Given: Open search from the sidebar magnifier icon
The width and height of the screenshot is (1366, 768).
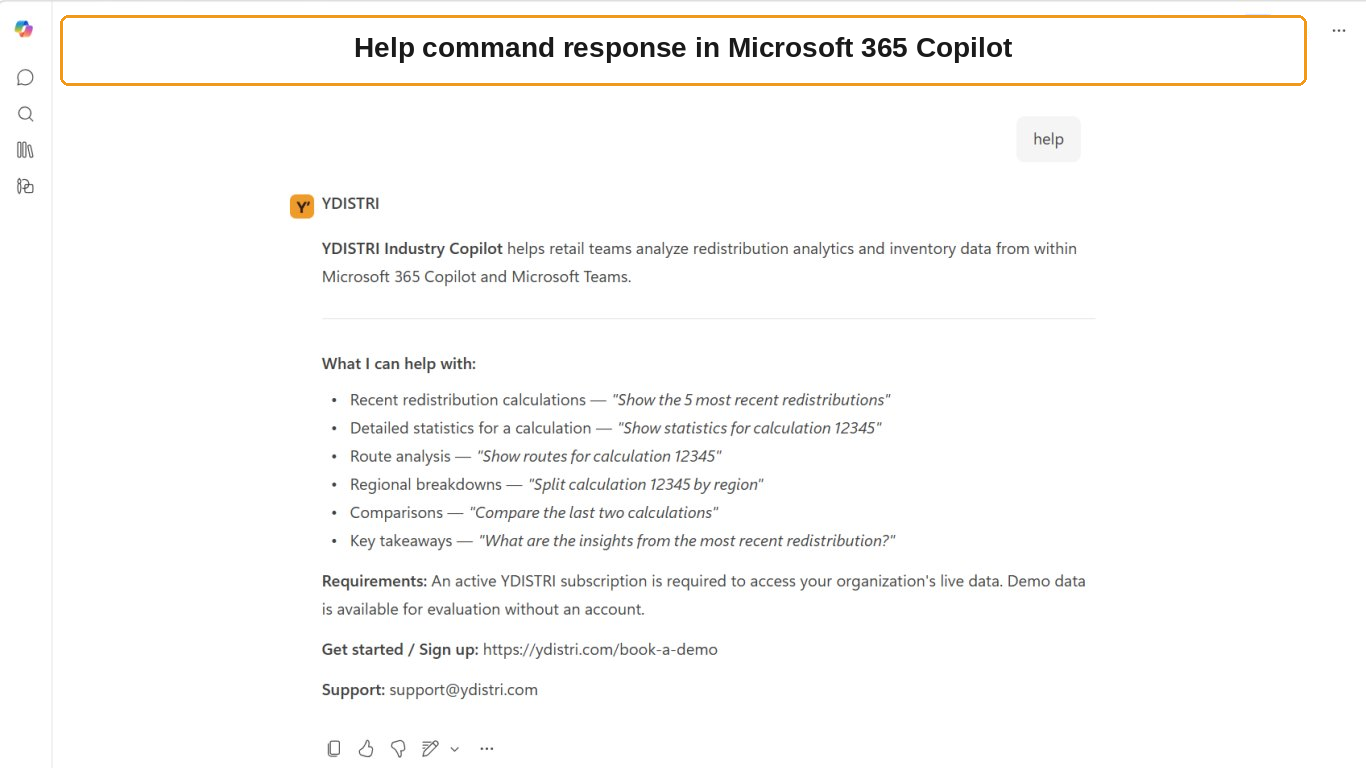Looking at the screenshot, I should tap(26, 114).
